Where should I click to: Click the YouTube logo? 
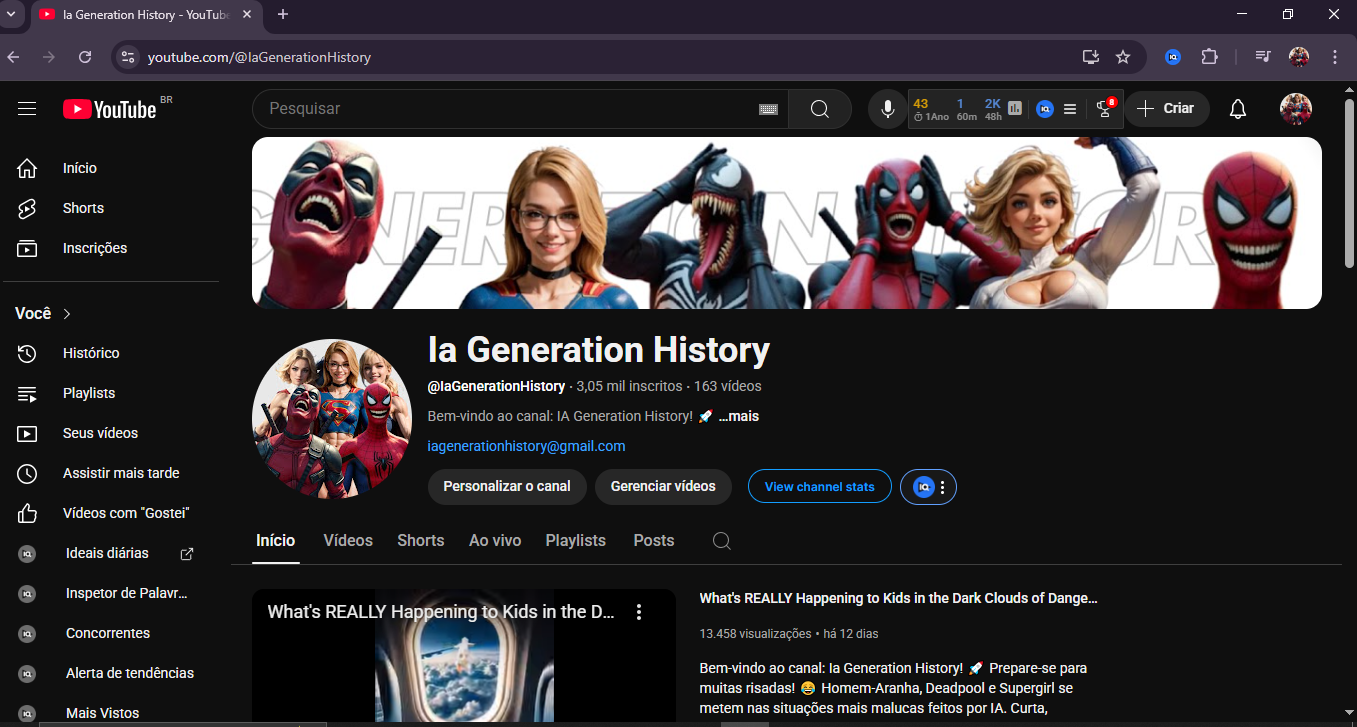pos(110,109)
